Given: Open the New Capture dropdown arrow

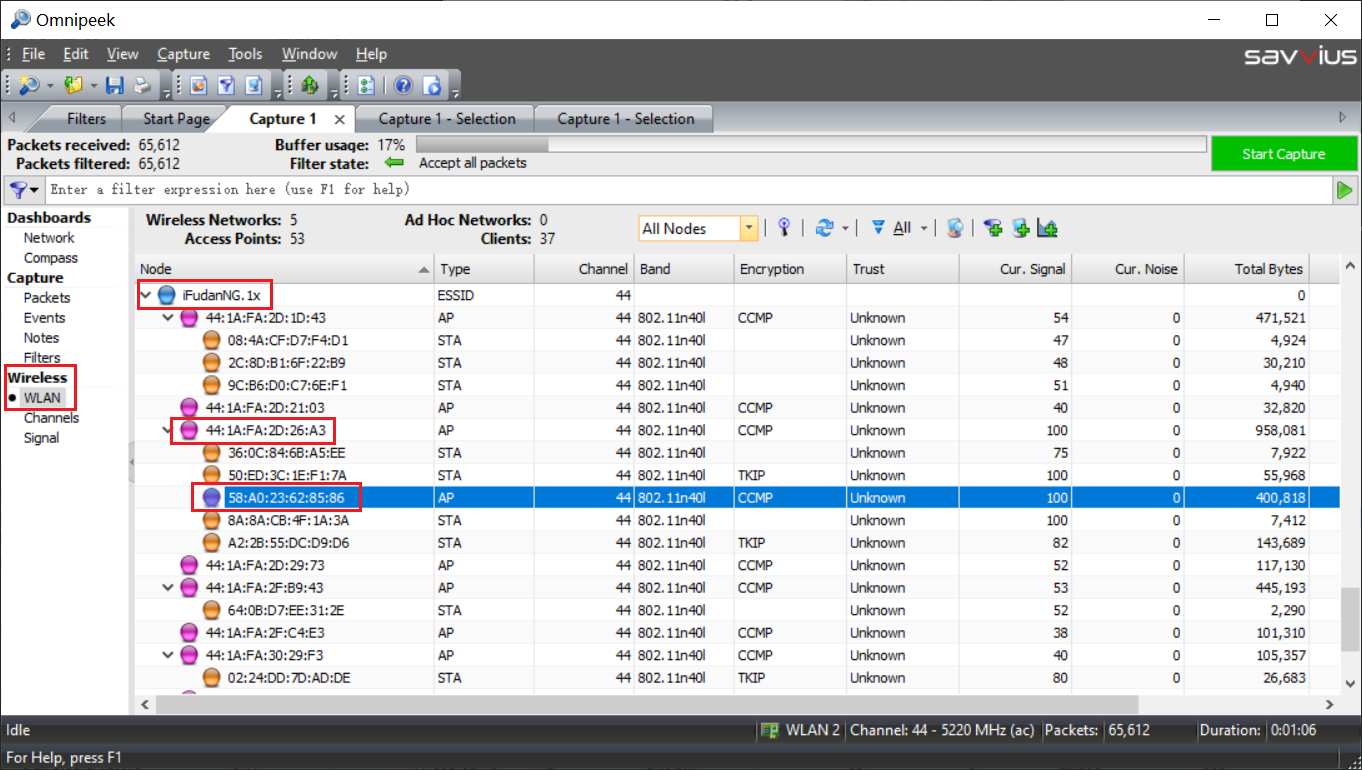Looking at the screenshot, I should [50, 86].
